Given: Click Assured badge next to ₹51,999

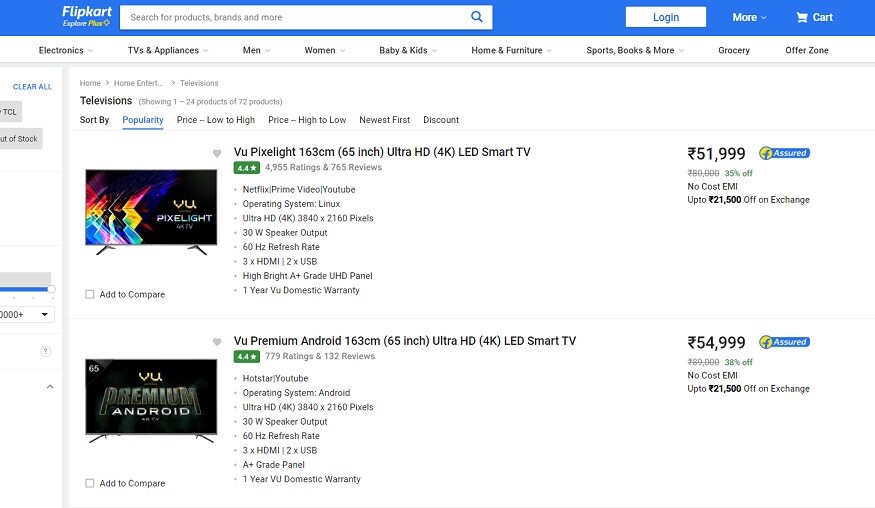Looking at the screenshot, I should click(x=785, y=153).
